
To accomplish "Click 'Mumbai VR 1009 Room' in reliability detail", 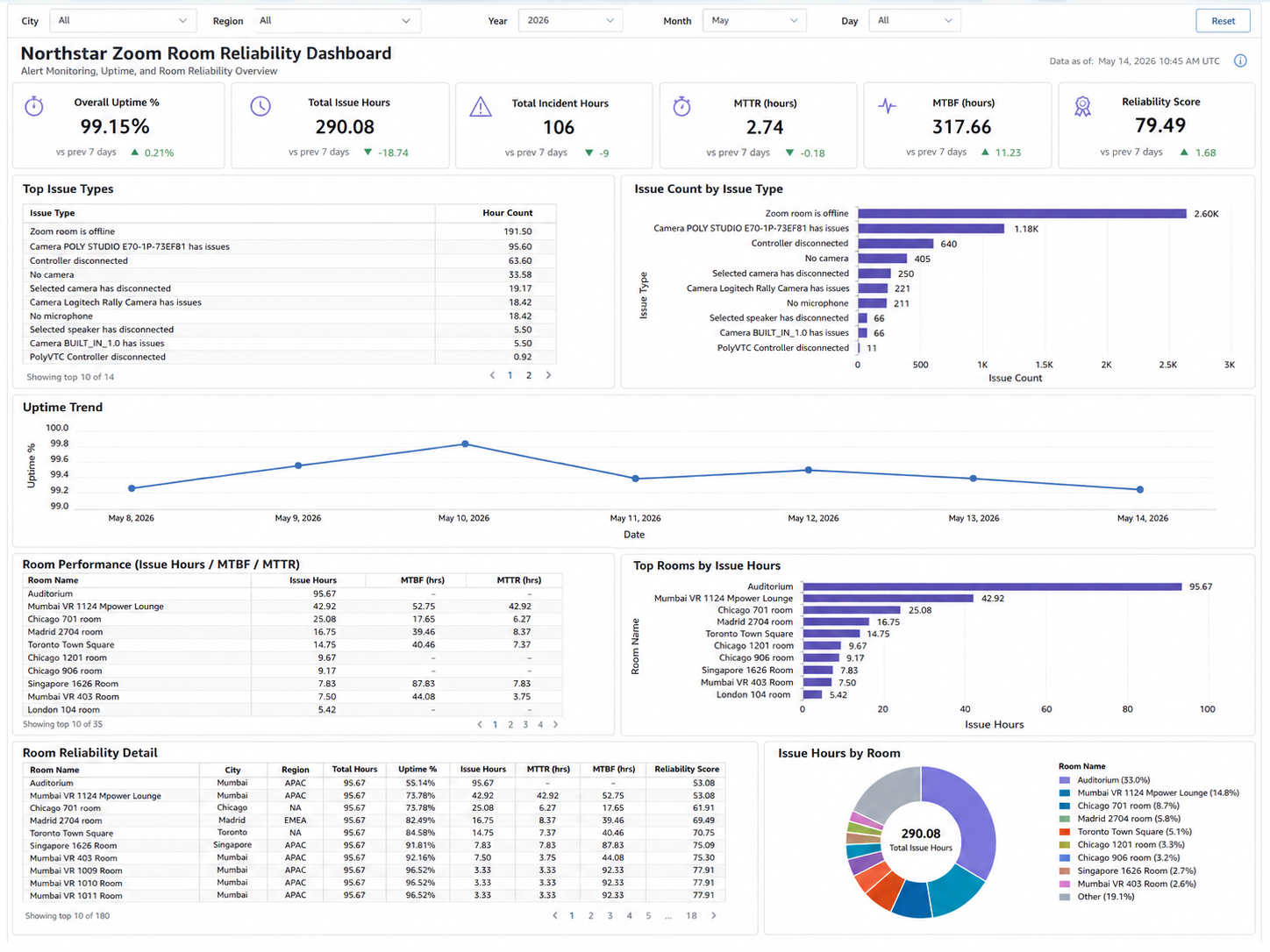I will (76, 871).
